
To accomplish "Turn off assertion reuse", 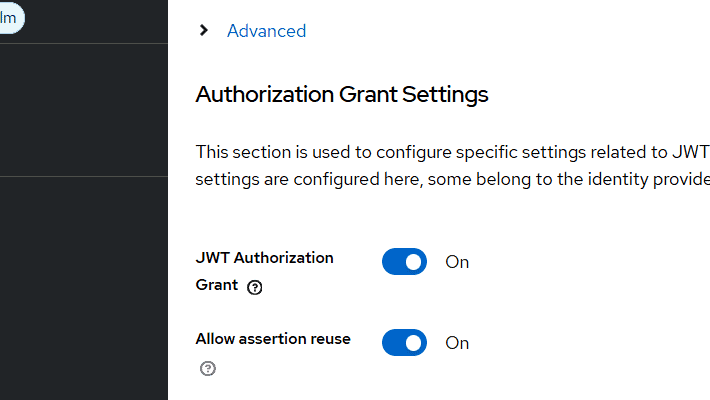I will 404,343.
